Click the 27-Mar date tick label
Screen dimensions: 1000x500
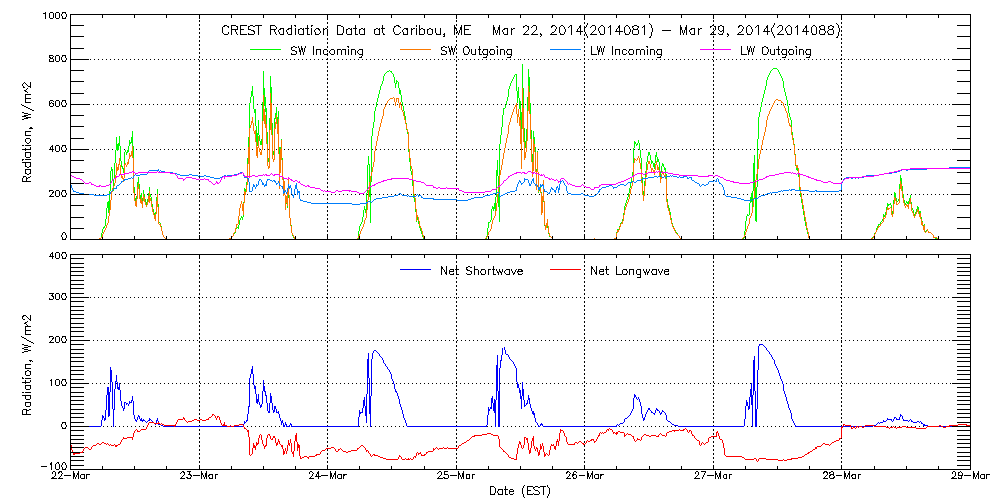tap(713, 476)
